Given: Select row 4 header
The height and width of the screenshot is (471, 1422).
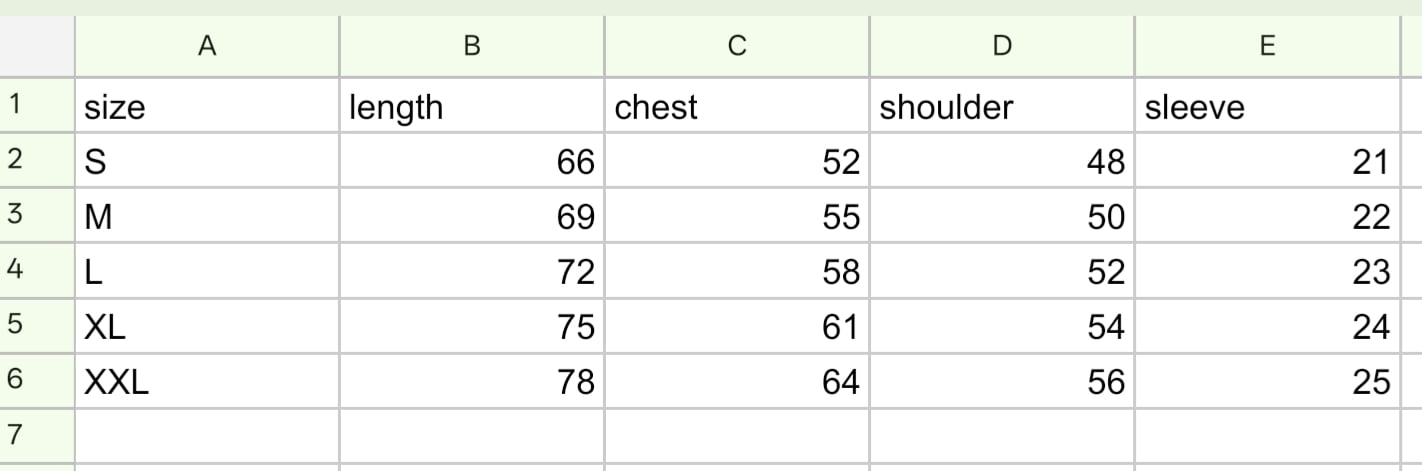Looking at the screenshot, I should pos(37,270).
